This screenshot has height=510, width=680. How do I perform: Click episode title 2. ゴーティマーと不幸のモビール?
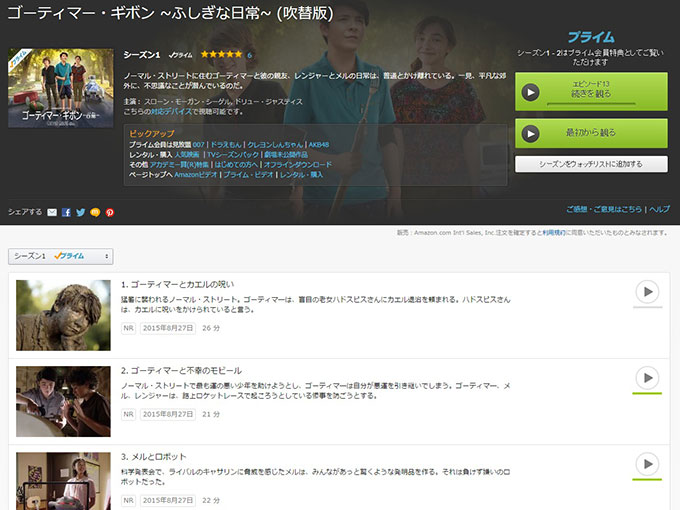point(181,371)
